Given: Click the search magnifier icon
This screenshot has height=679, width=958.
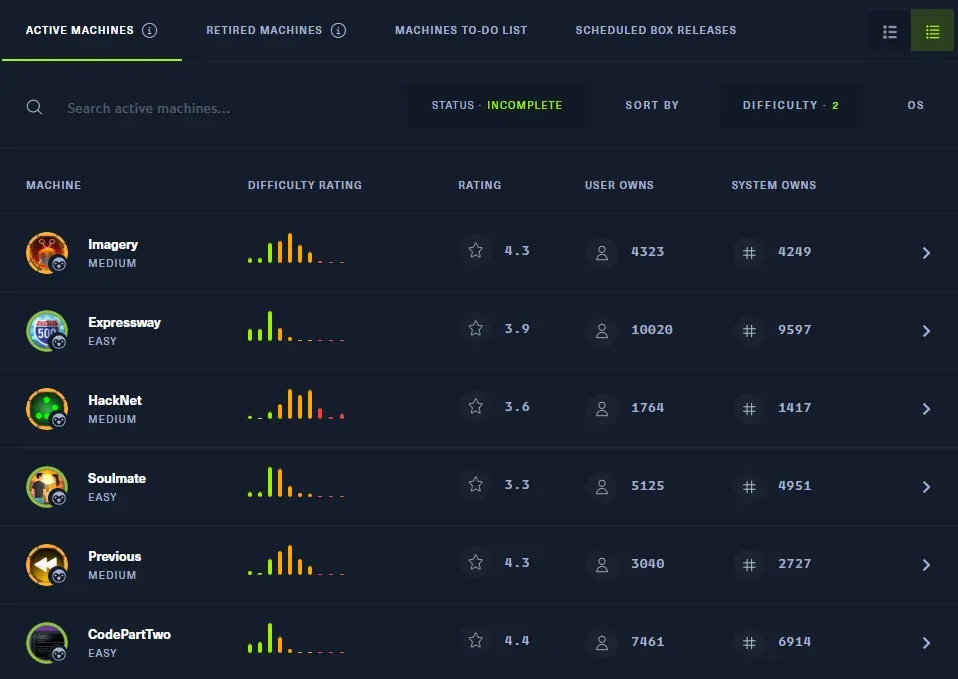Looking at the screenshot, I should (35, 107).
